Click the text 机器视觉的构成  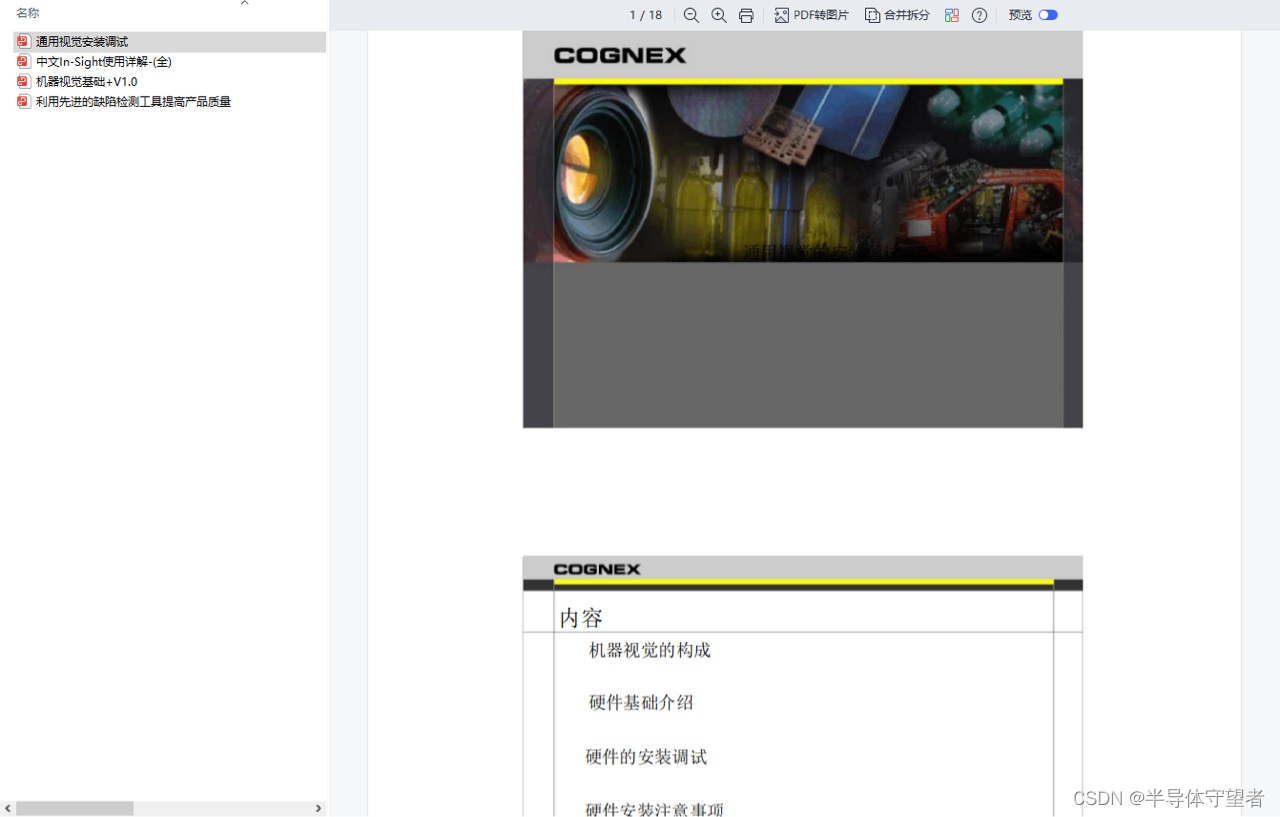tap(650, 650)
